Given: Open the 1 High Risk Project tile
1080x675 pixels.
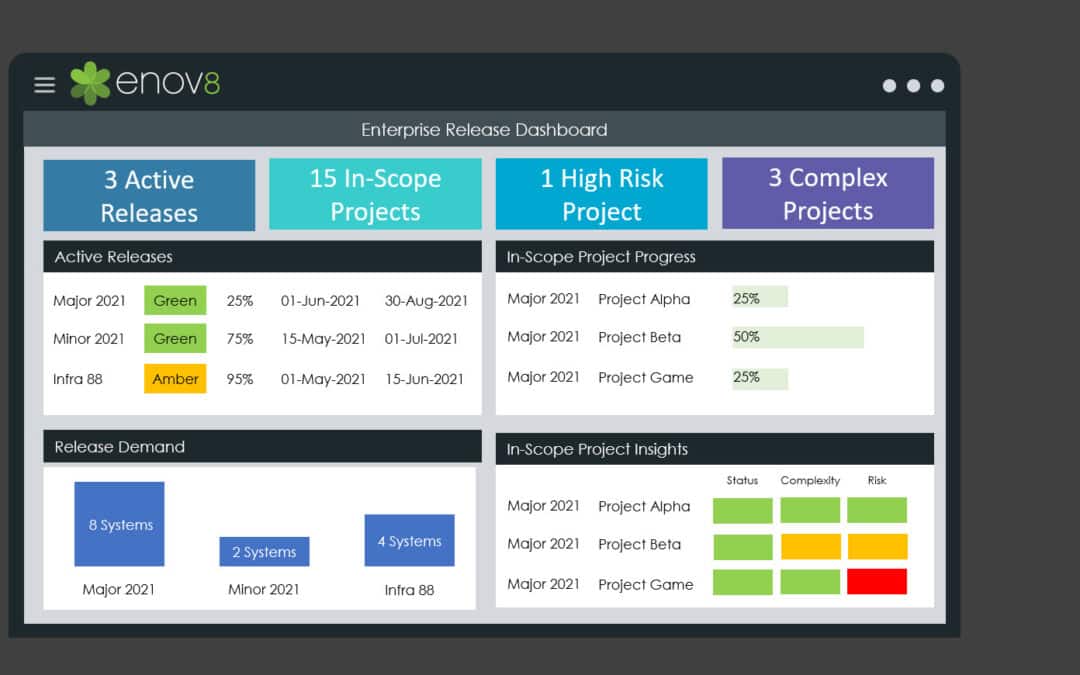Looking at the screenshot, I should (601, 194).
